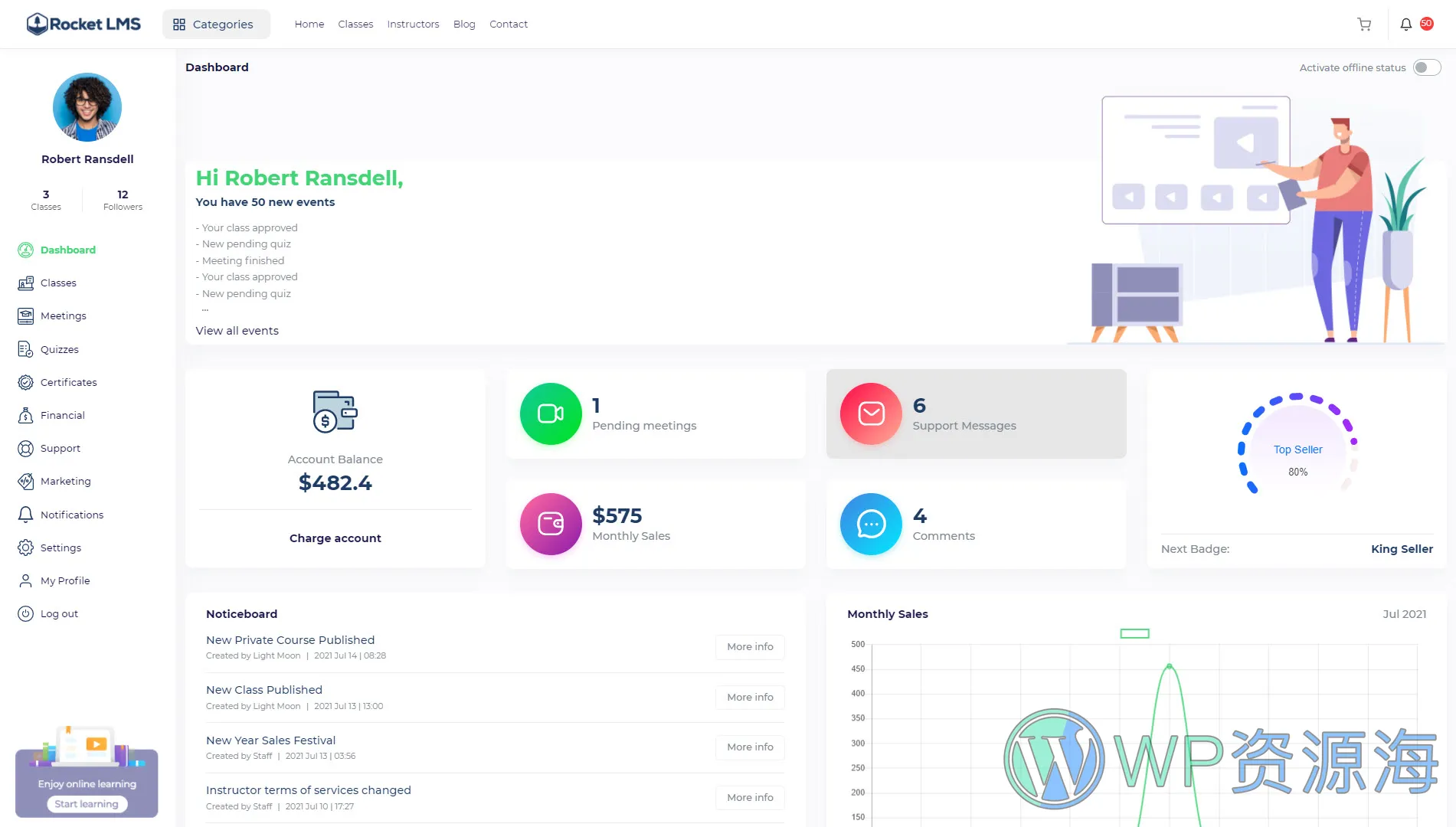The height and width of the screenshot is (827, 1456).
Task: Click the Meetings sidebar icon
Action: click(x=25, y=315)
